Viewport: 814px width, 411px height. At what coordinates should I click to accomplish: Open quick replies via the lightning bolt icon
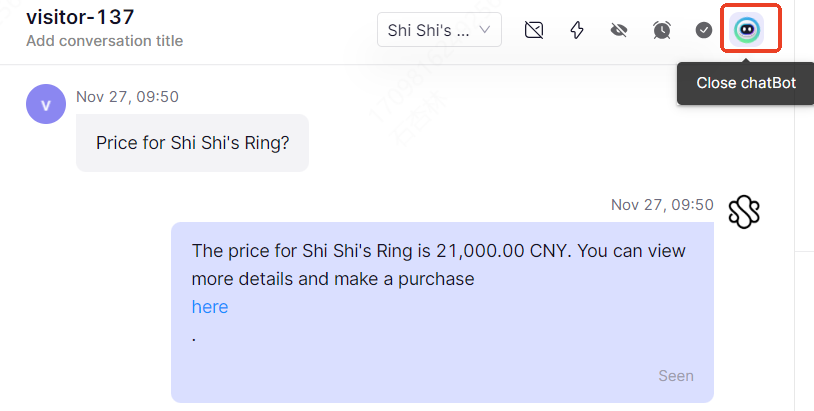coord(577,30)
